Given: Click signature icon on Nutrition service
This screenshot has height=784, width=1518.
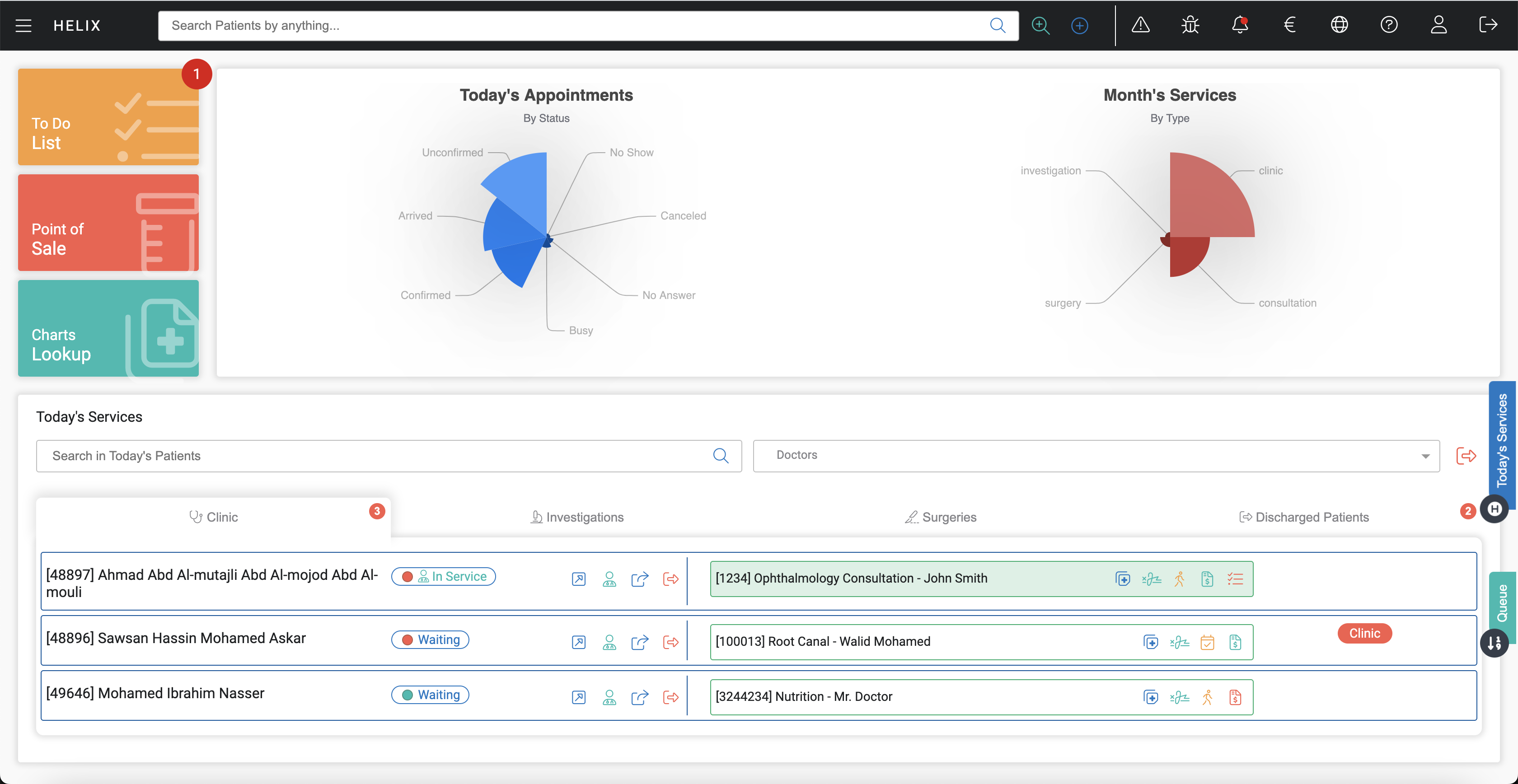Looking at the screenshot, I should coord(1179,697).
